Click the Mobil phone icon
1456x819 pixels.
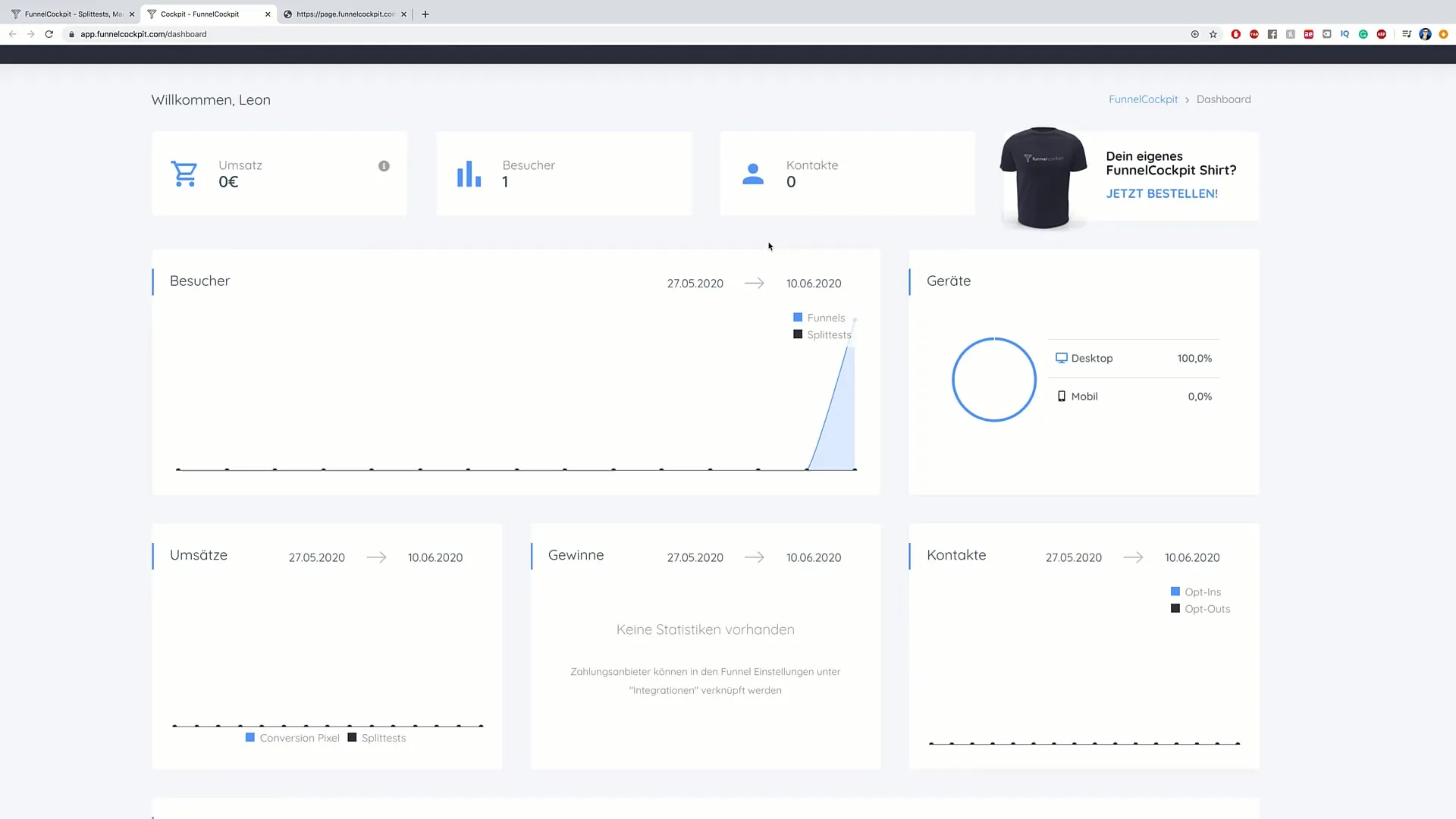(1062, 396)
